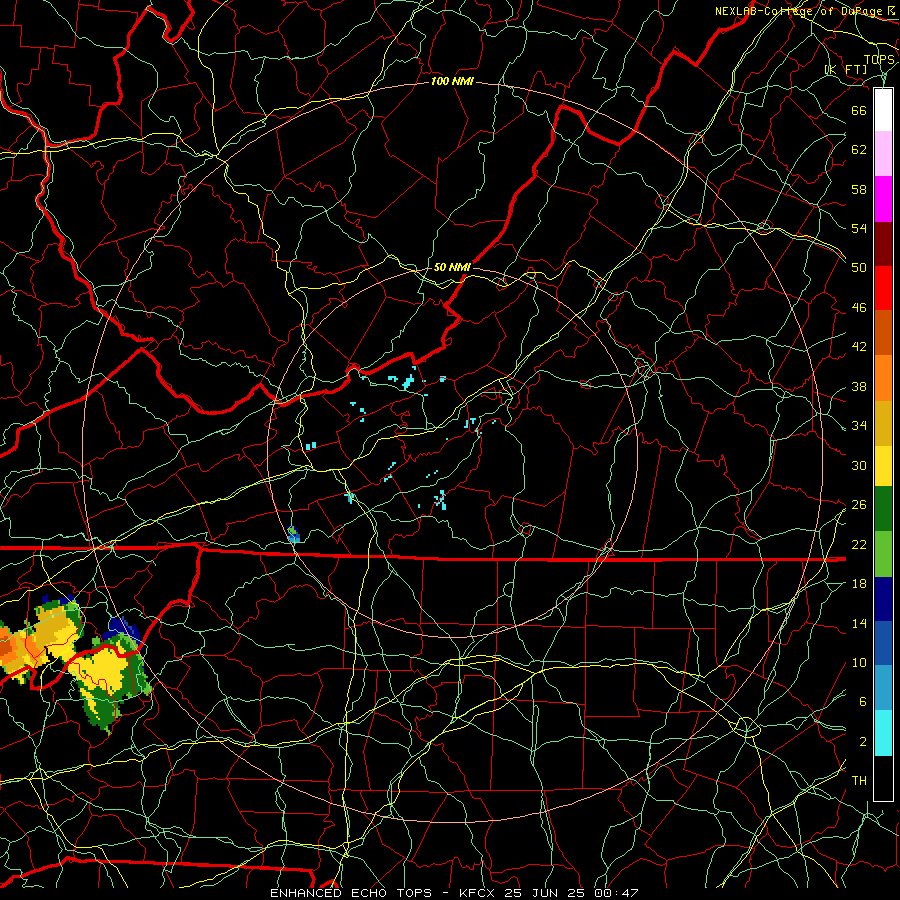Click the '66' legend value label
The width and height of the screenshot is (900, 900).
(859, 110)
